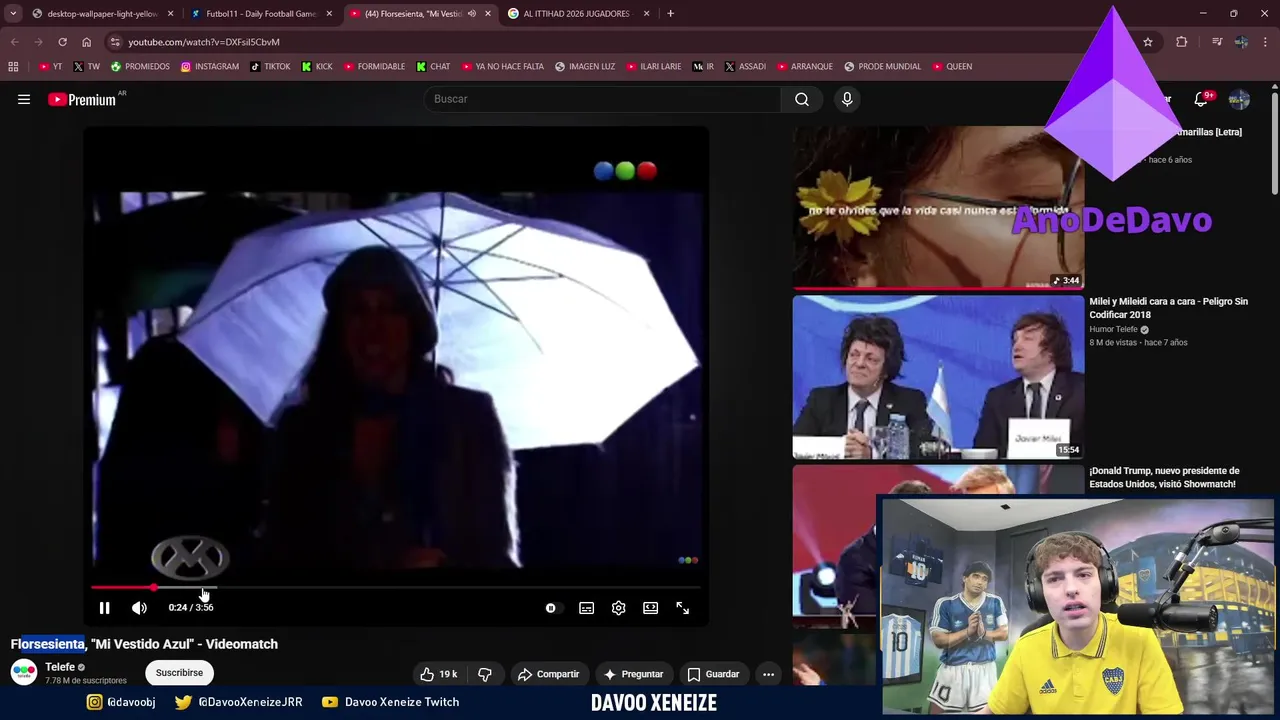Viewport: 1280px width, 720px height.
Task: Open the YouTube account avatar menu
Action: pyautogui.click(x=1239, y=99)
